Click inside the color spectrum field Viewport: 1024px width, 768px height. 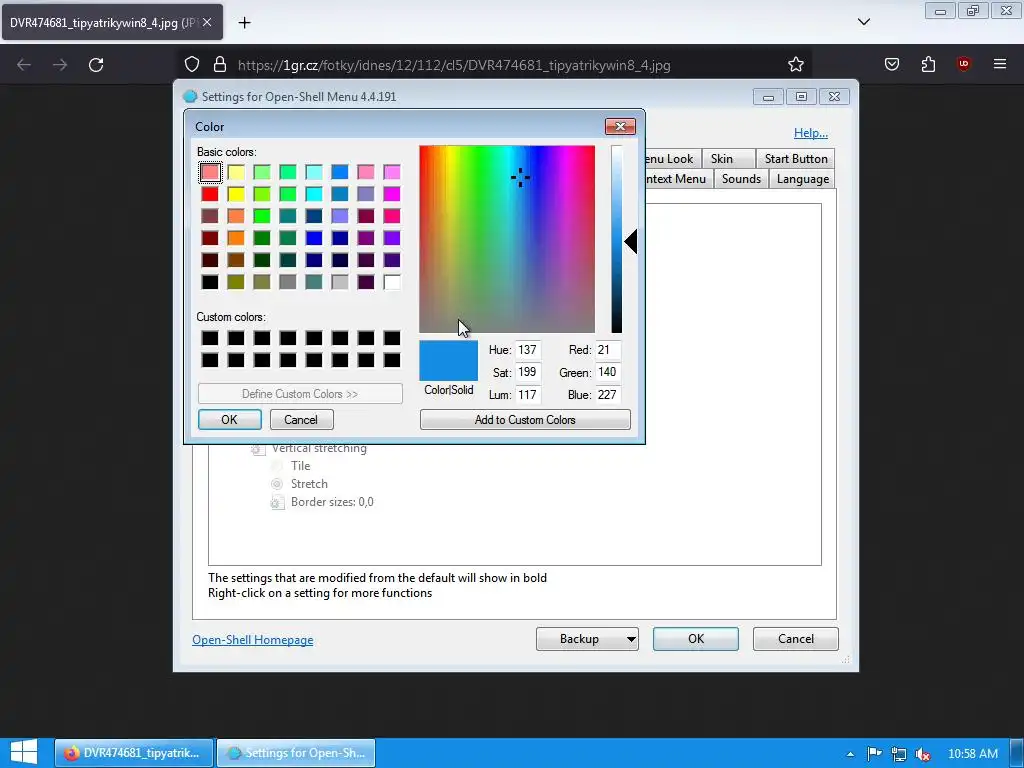click(507, 239)
